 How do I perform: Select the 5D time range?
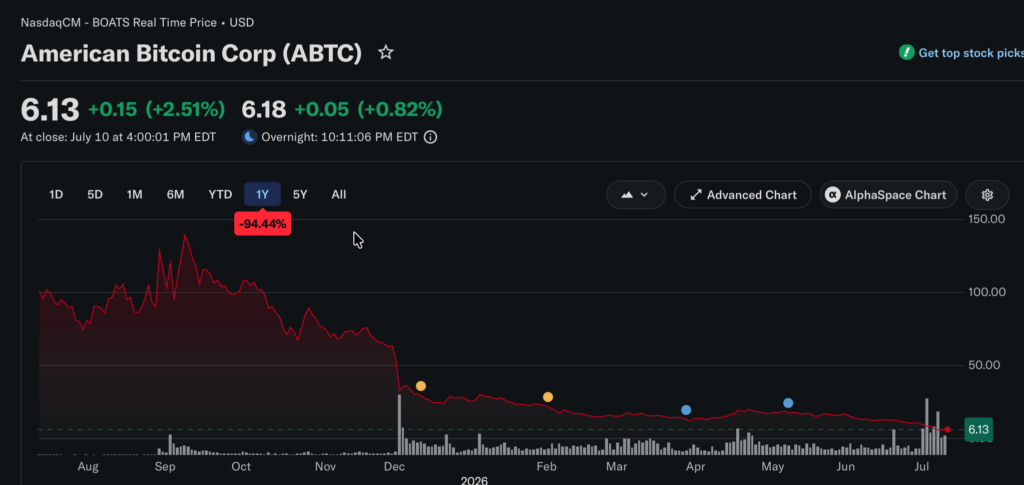click(x=95, y=195)
